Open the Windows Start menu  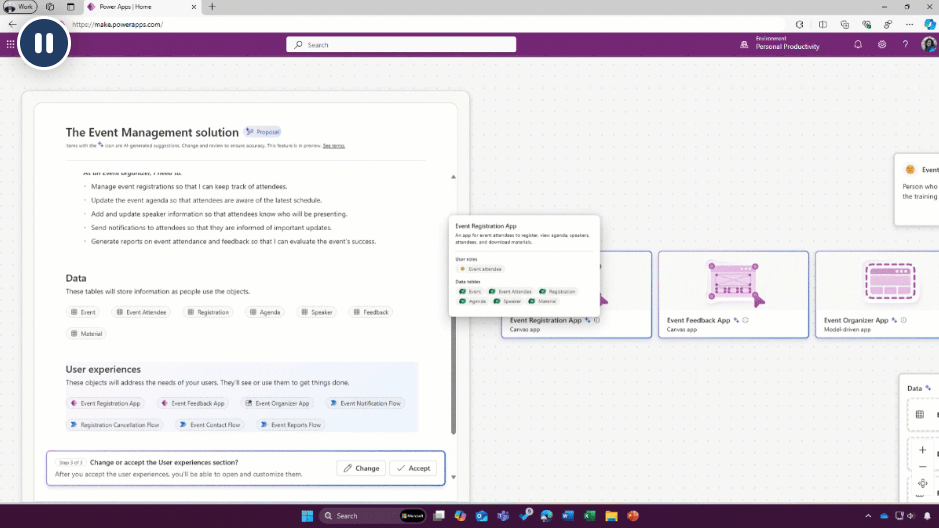click(307, 516)
